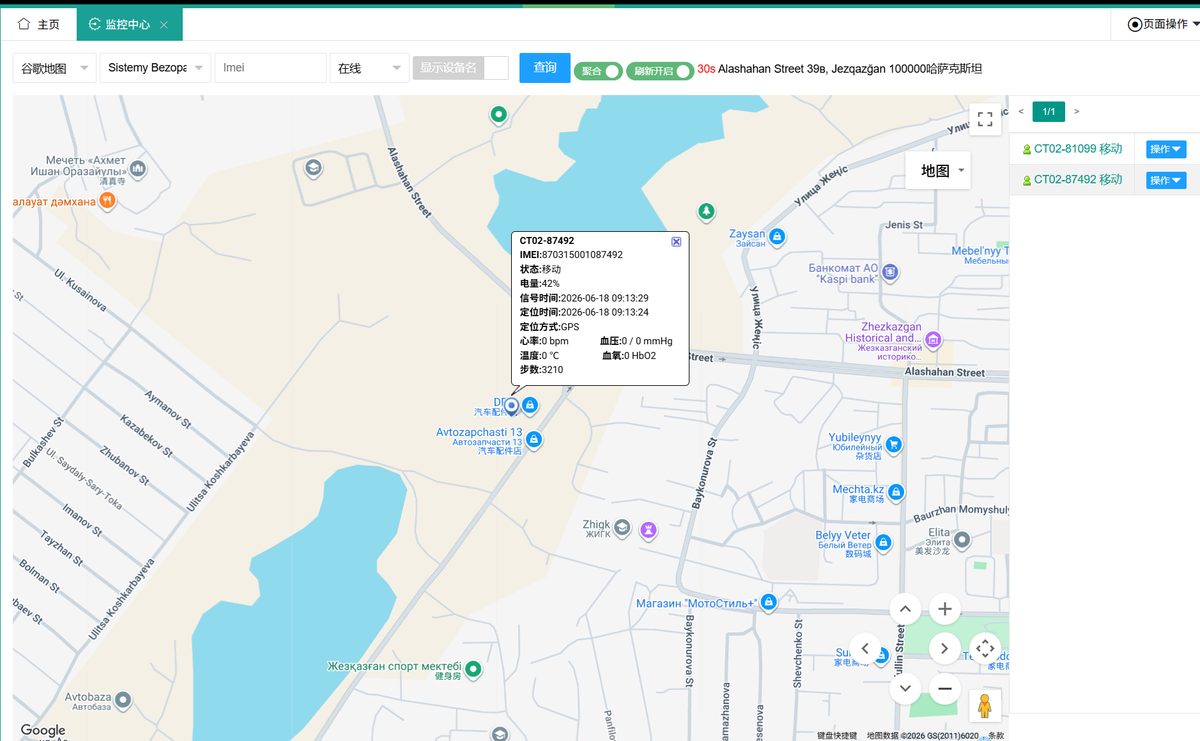Click the Elita furniture marker
The image size is (1200, 741).
[962, 539]
